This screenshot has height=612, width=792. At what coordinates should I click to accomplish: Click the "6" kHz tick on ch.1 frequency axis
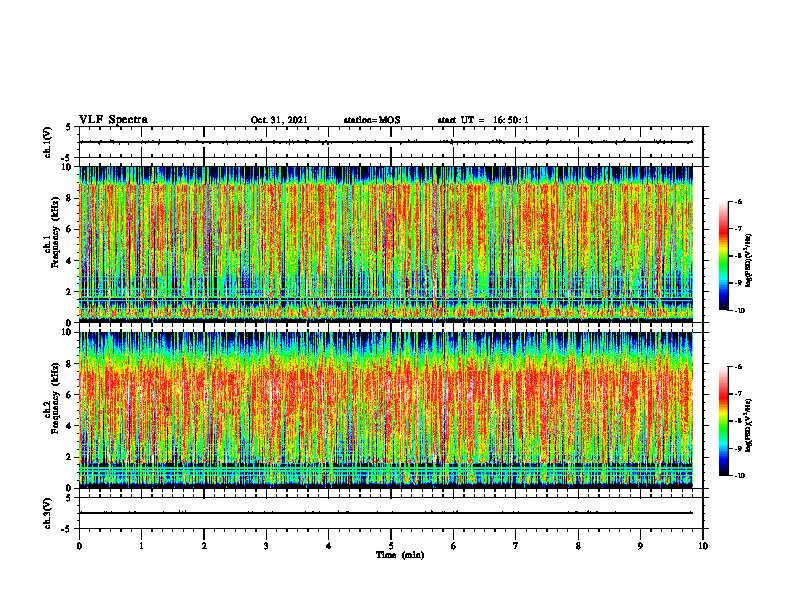[x=70, y=229]
